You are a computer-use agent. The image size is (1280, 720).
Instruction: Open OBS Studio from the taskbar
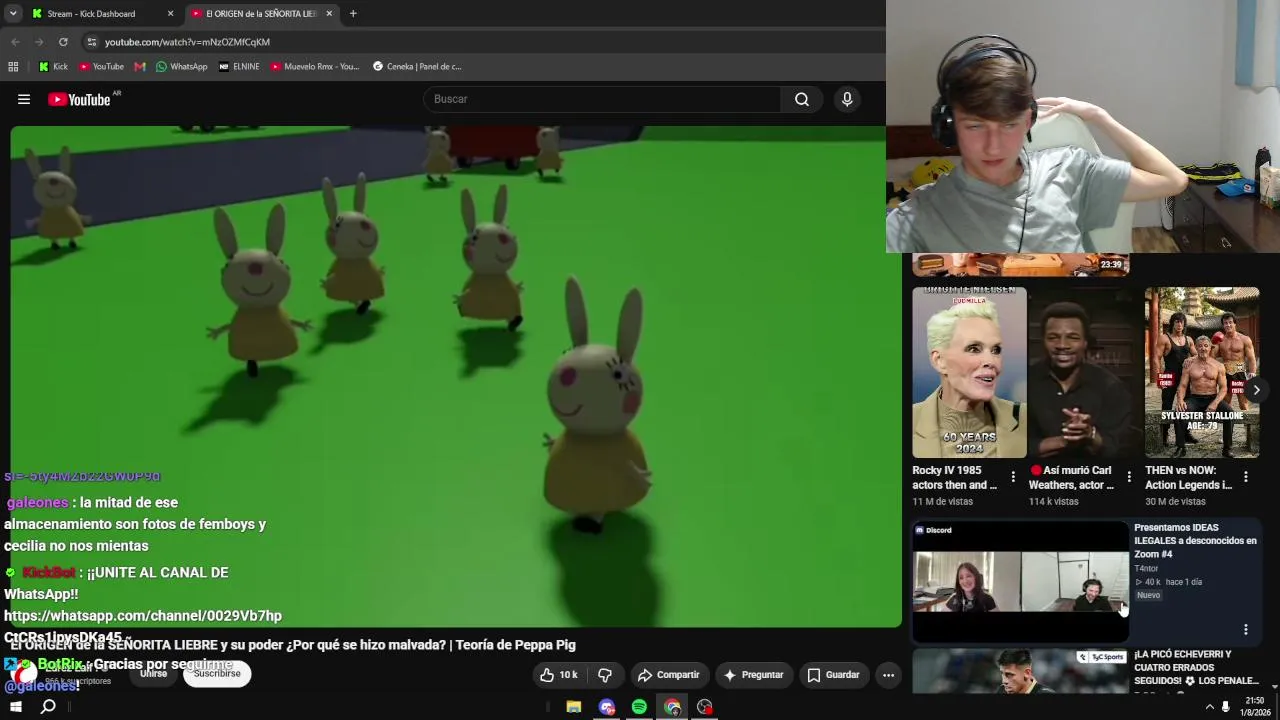click(705, 707)
